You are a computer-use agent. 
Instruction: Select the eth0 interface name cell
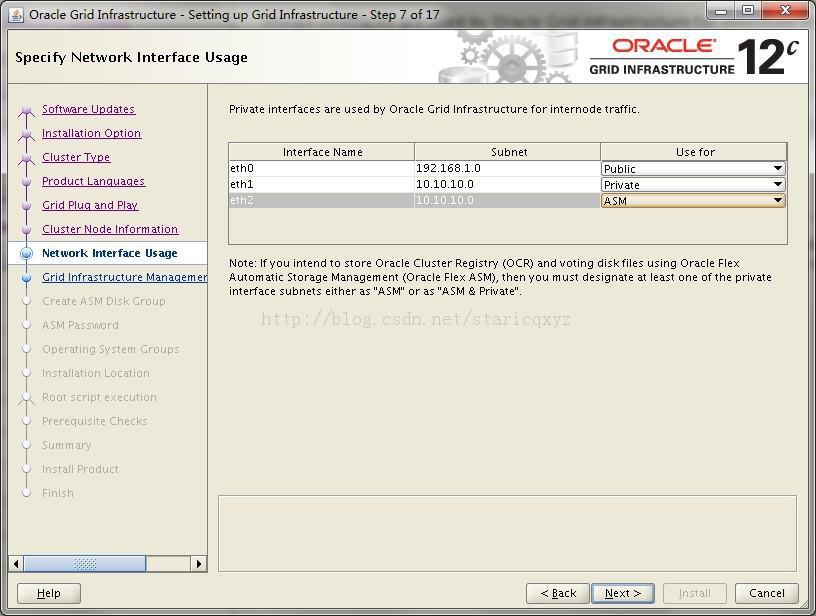[x=322, y=168]
